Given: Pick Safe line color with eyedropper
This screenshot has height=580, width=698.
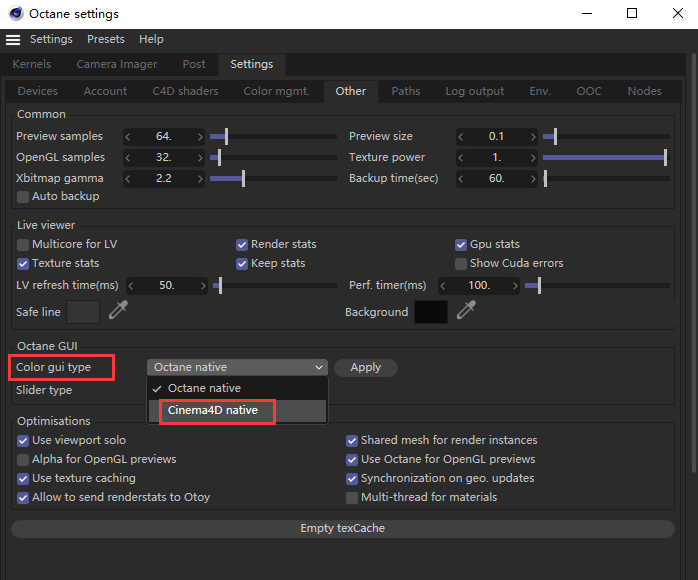Looking at the screenshot, I should (118, 310).
